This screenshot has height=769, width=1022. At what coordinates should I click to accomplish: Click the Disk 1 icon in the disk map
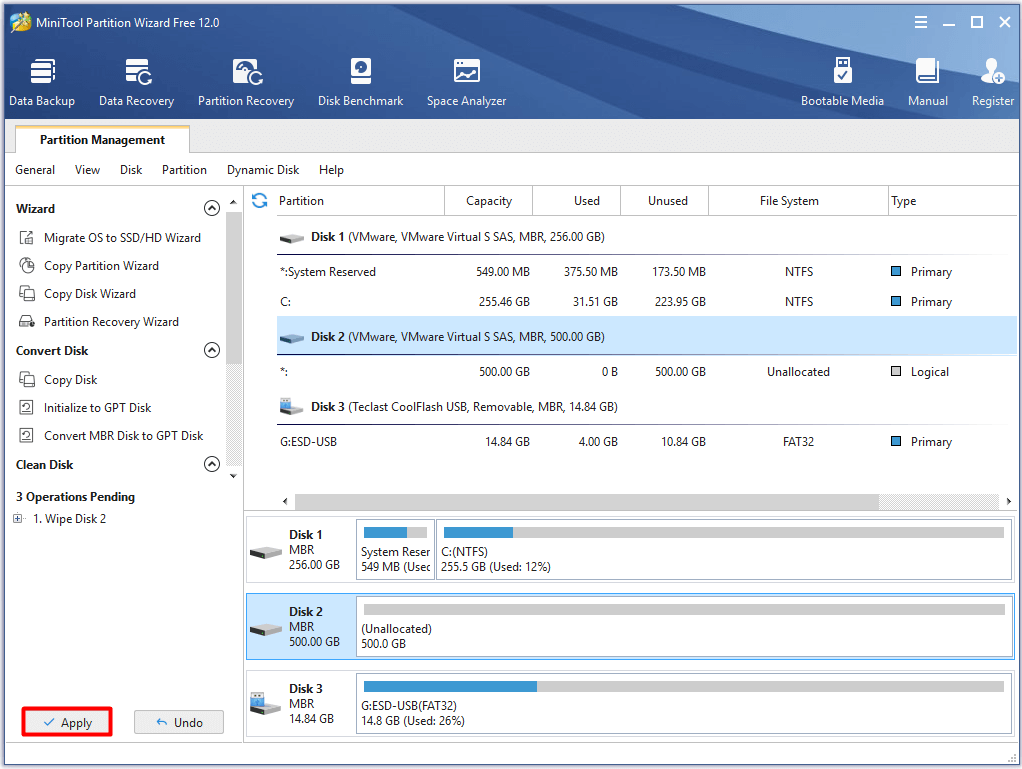coord(266,553)
